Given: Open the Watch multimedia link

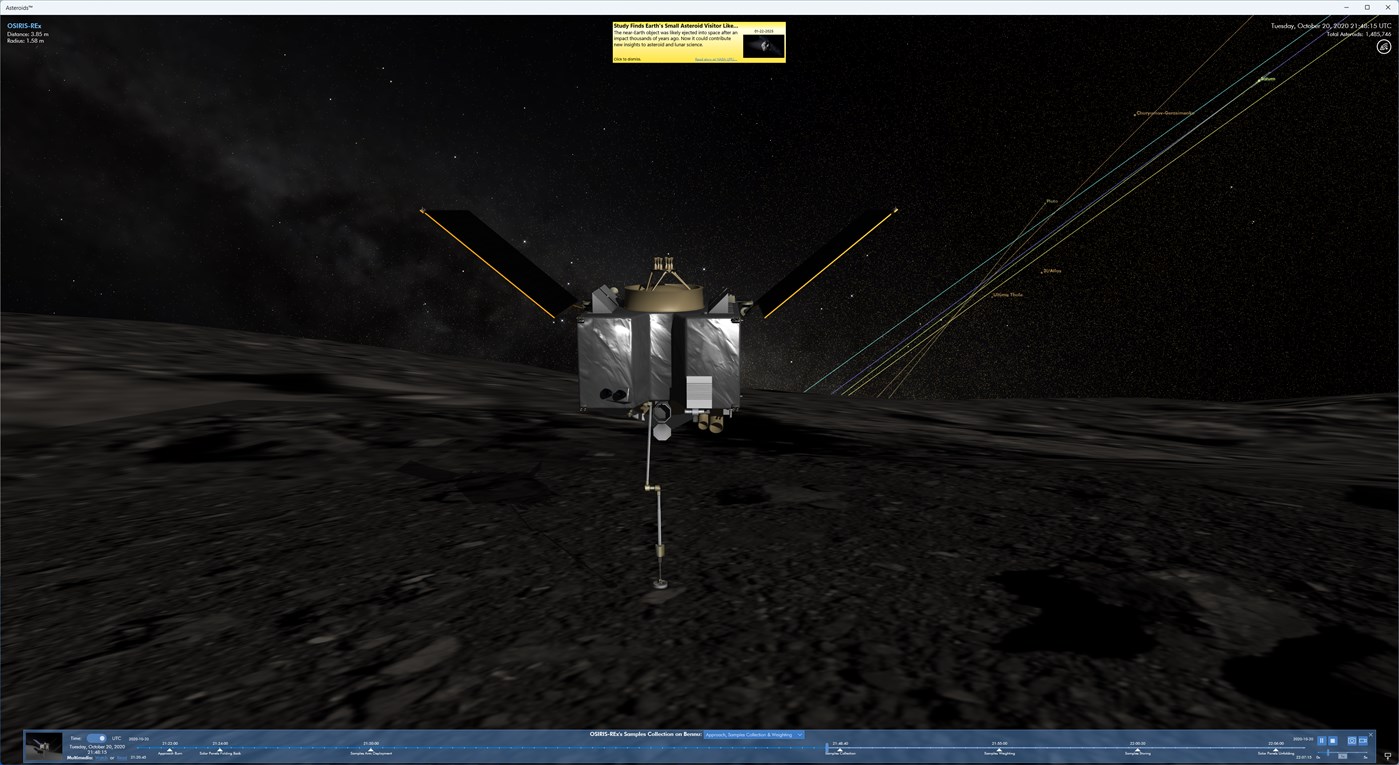Looking at the screenshot, I should coord(100,757).
